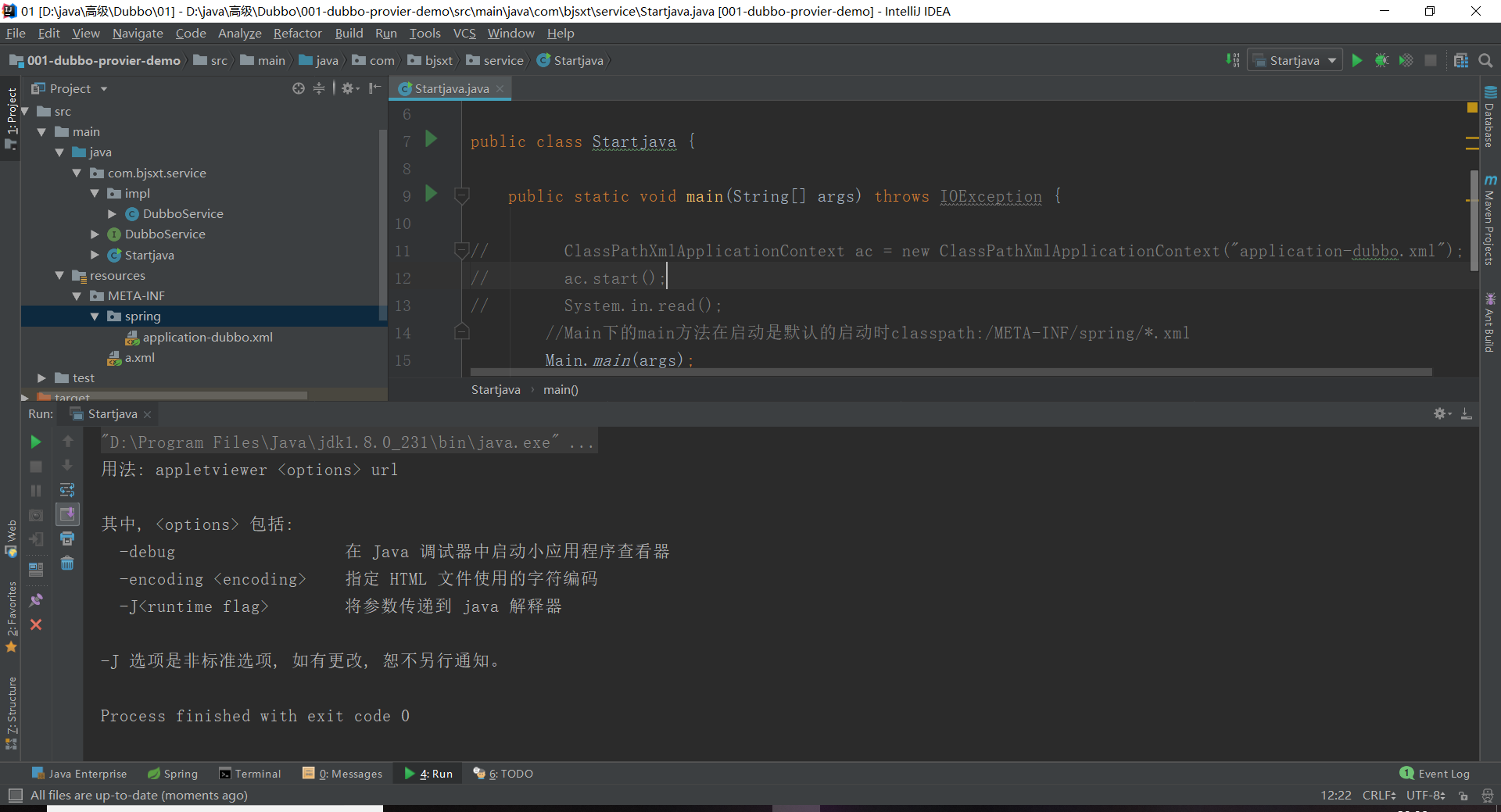
Task: Open Search Everywhere magnifier icon
Action: pyautogui.click(x=1485, y=60)
